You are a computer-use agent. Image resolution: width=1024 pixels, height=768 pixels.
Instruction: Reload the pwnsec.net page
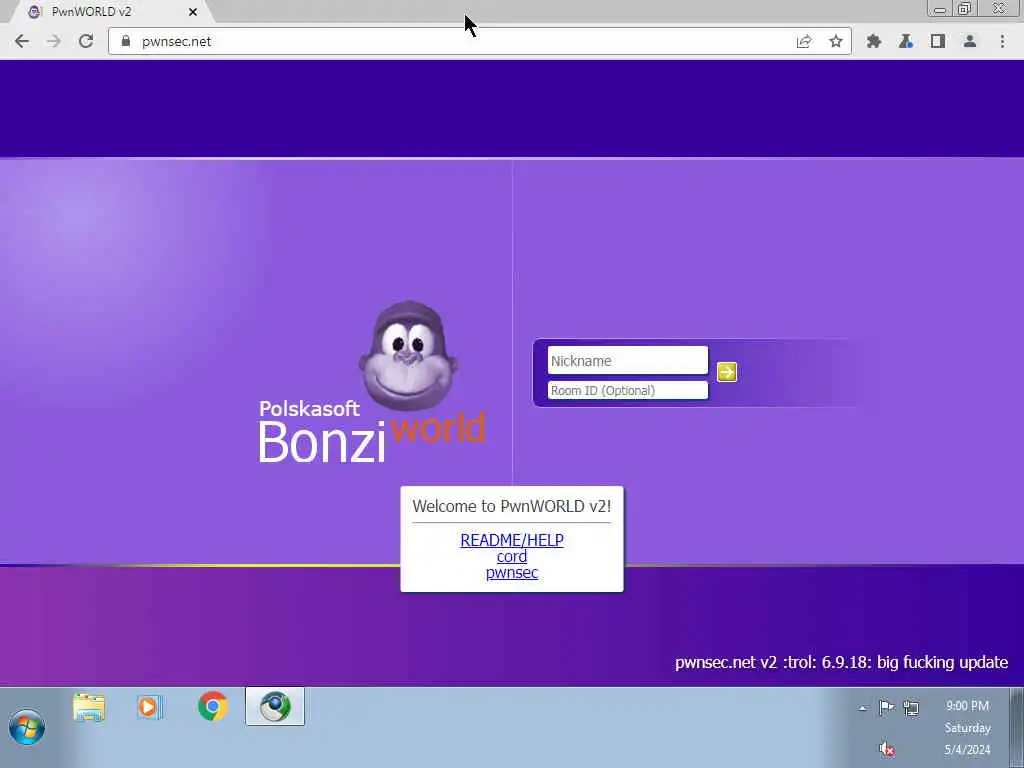click(x=86, y=41)
